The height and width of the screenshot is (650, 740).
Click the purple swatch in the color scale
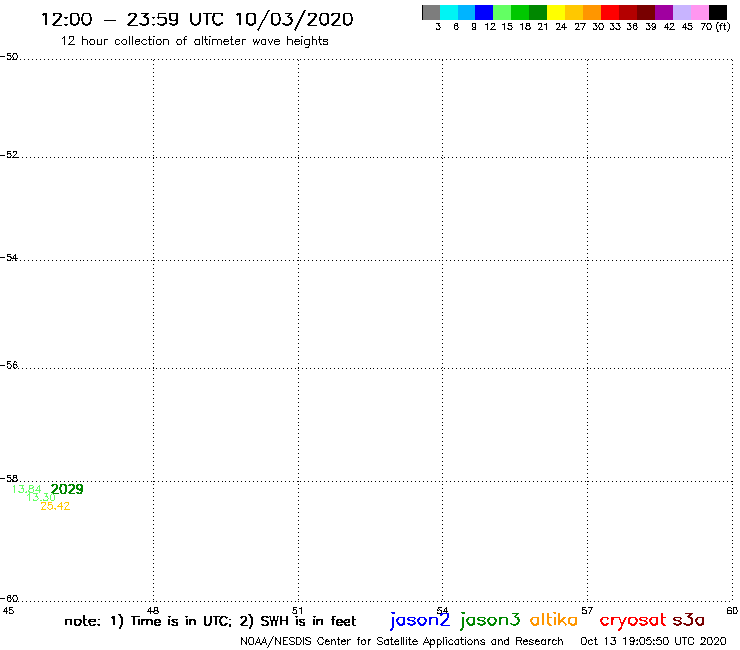click(x=664, y=12)
